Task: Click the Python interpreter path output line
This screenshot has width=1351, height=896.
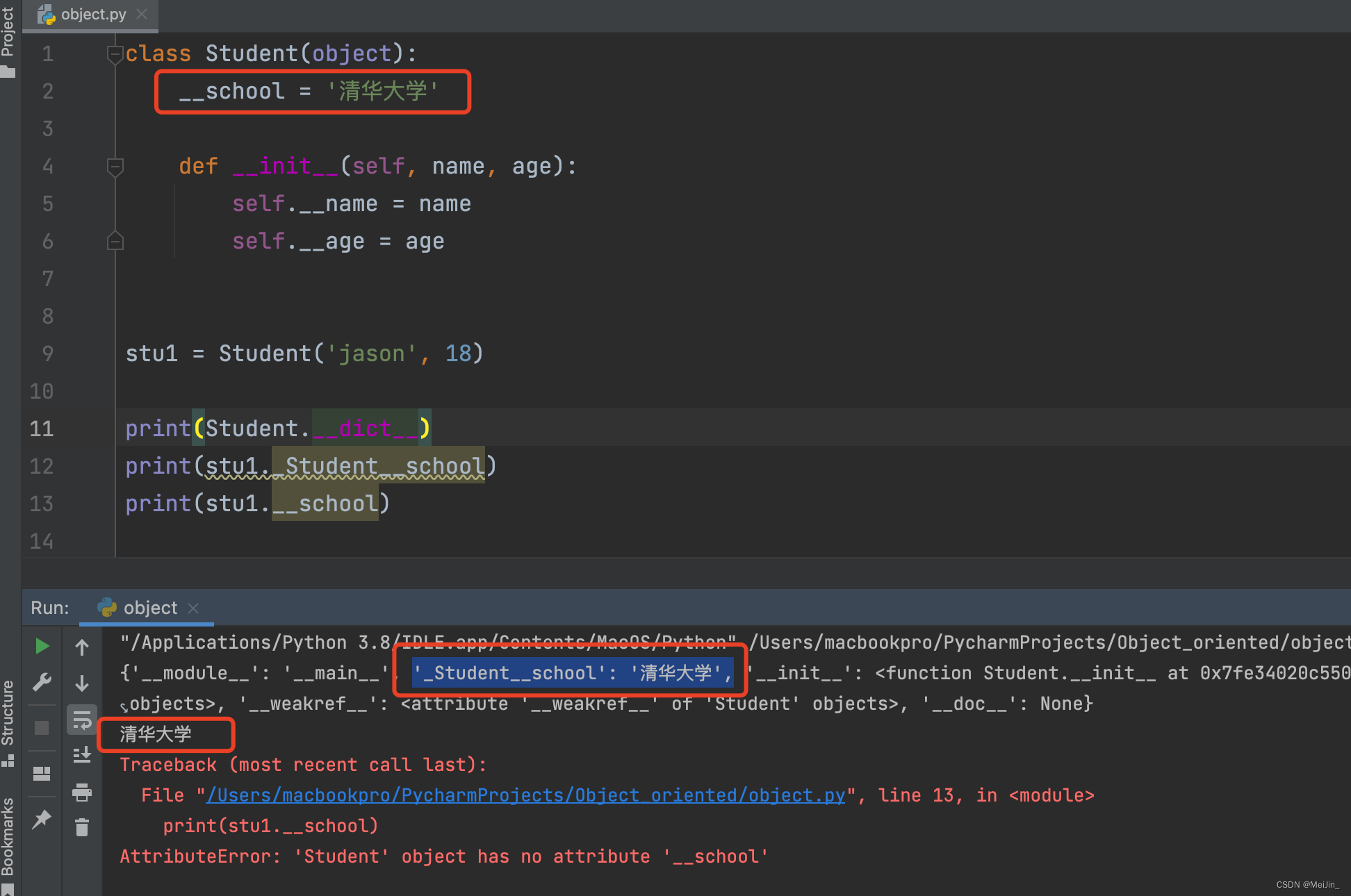Action: [x=735, y=642]
